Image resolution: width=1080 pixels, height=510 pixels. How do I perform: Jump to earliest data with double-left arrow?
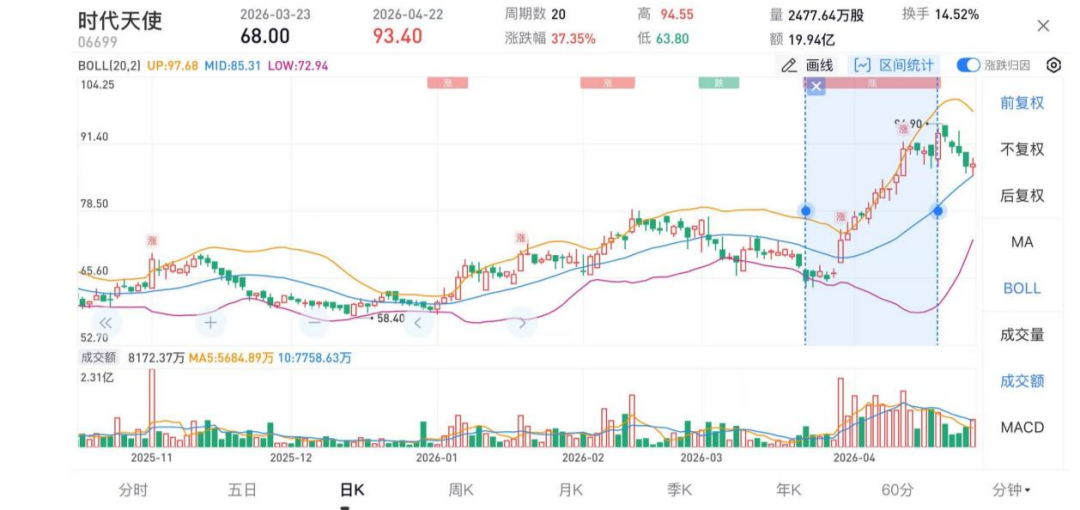coord(105,323)
